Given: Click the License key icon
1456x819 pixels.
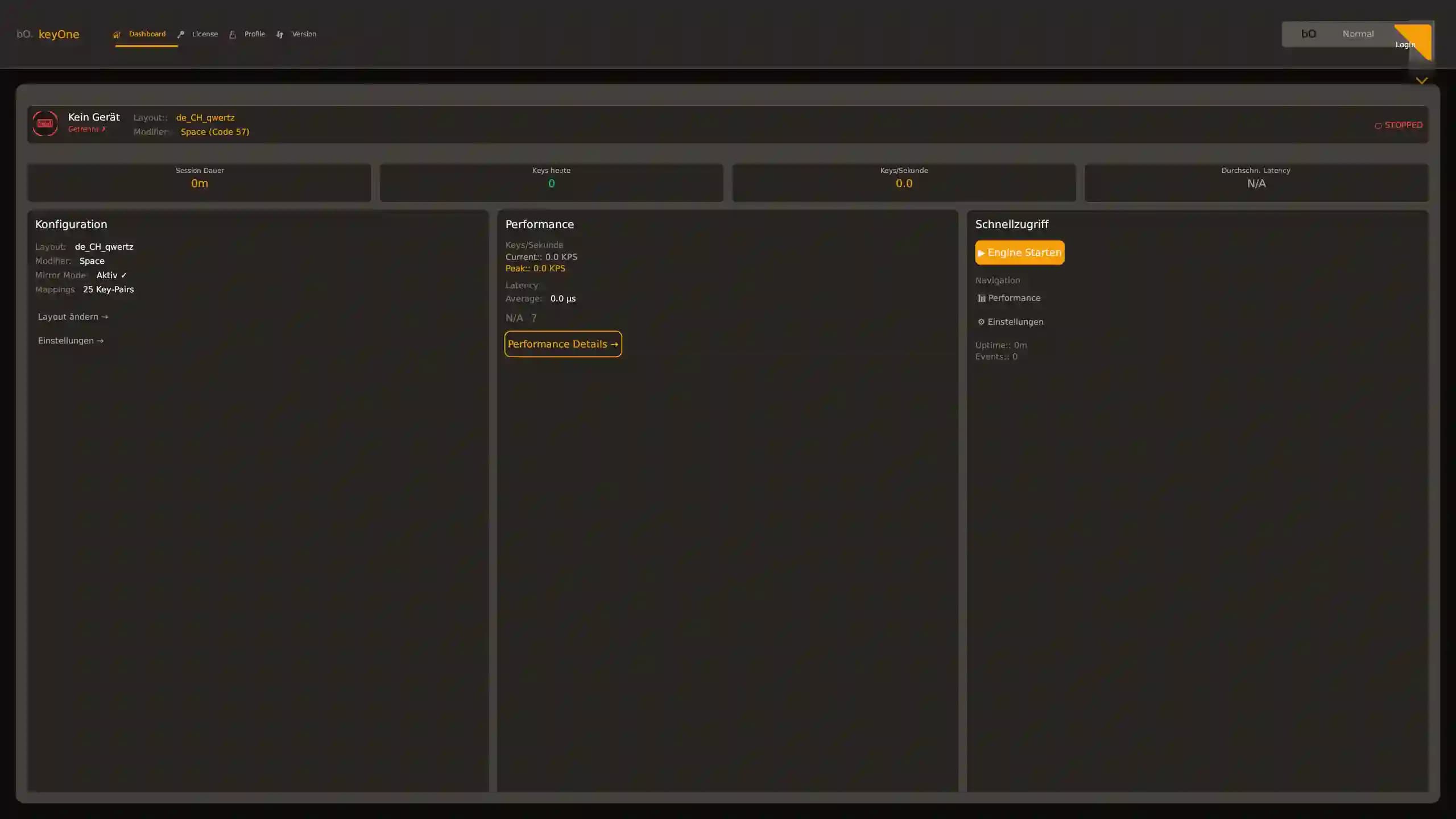Looking at the screenshot, I should click(180, 34).
